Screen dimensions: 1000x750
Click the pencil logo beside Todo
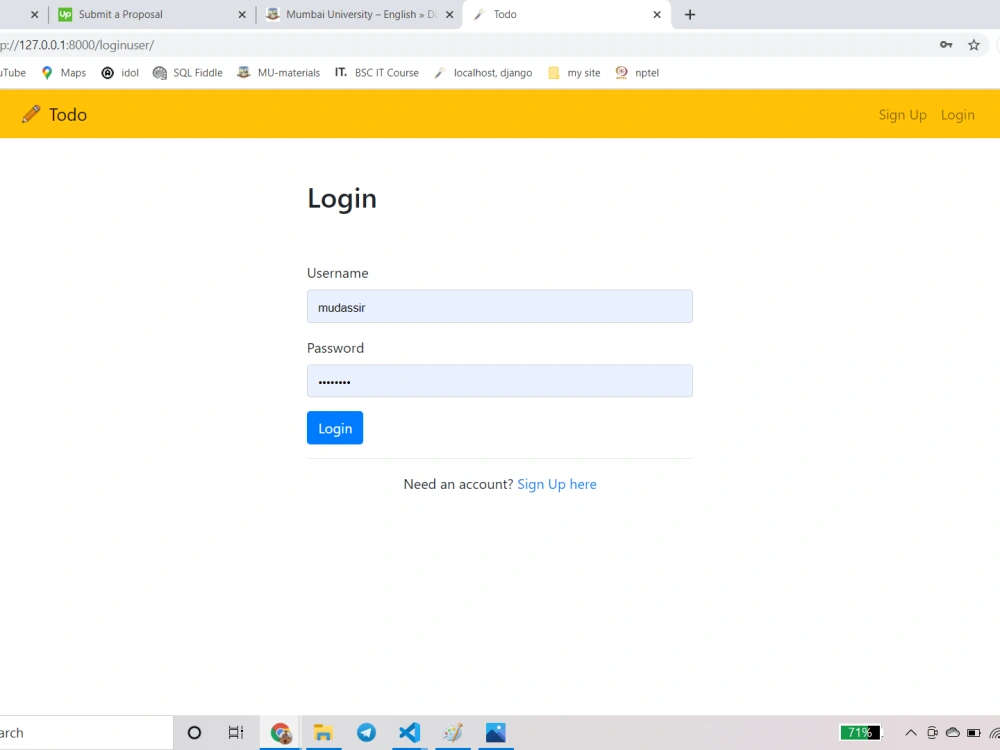pyautogui.click(x=31, y=114)
